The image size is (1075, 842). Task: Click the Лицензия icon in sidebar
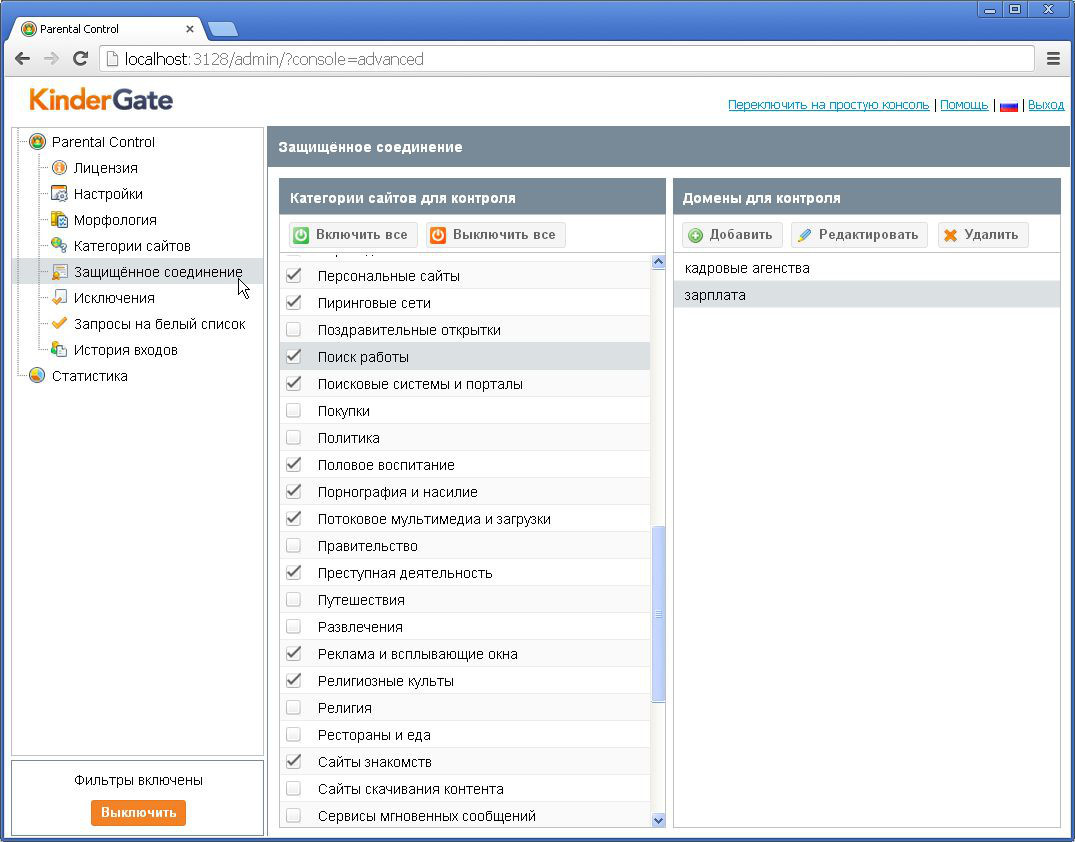pos(59,168)
